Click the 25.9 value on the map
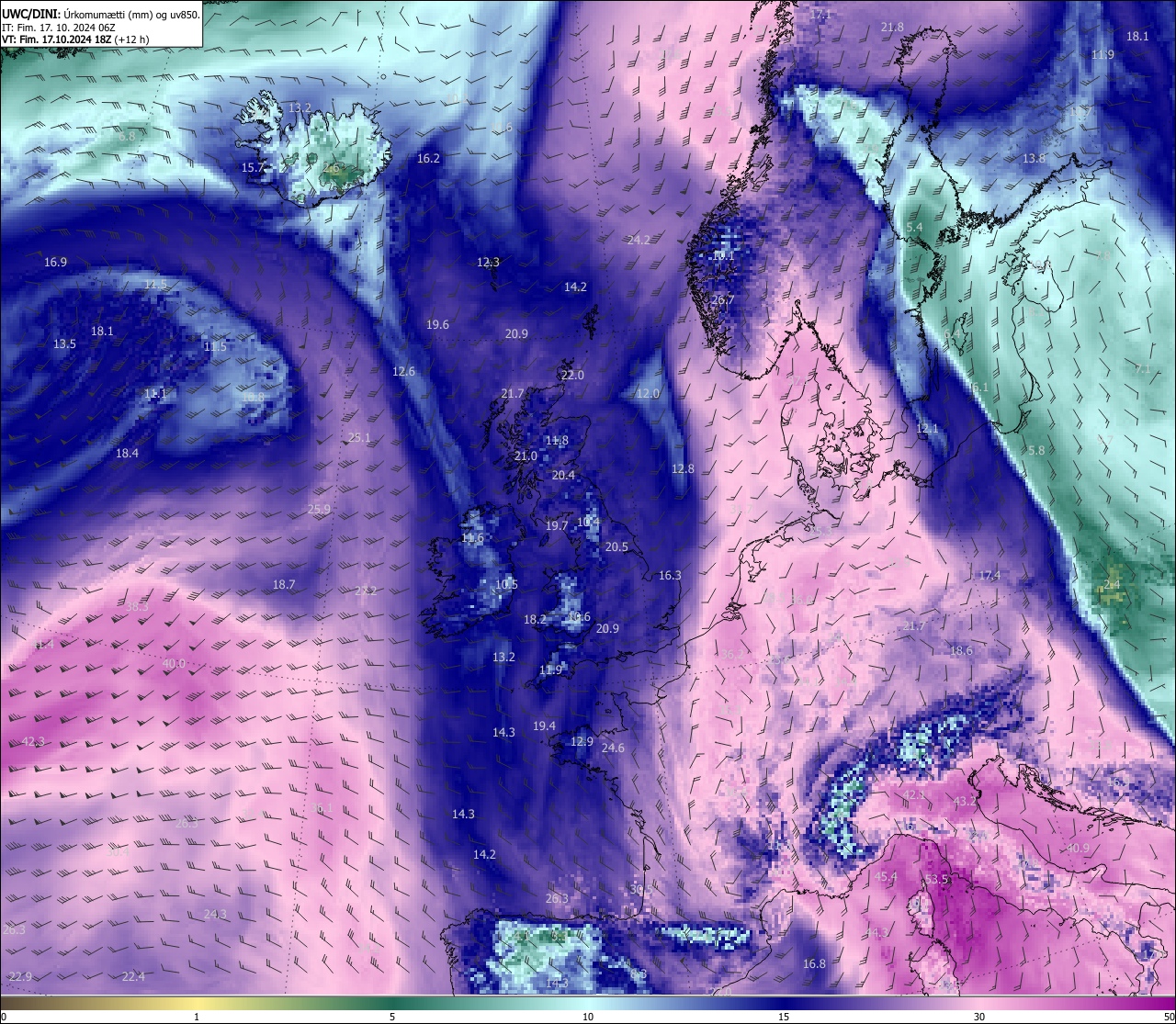Image resolution: width=1176 pixels, height=1024 pixels. [319, 509]
